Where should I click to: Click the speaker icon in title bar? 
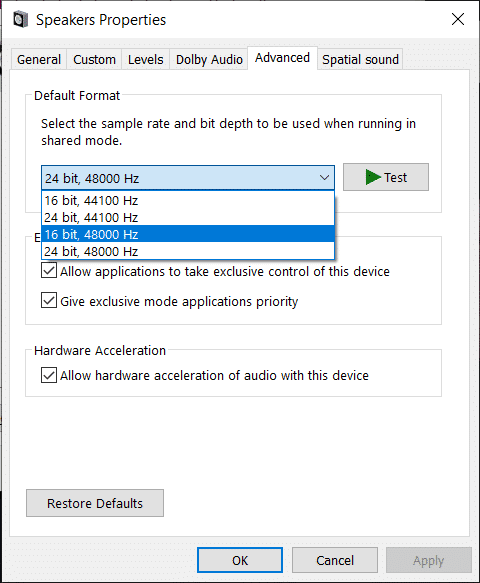click(x=21, y=19)
